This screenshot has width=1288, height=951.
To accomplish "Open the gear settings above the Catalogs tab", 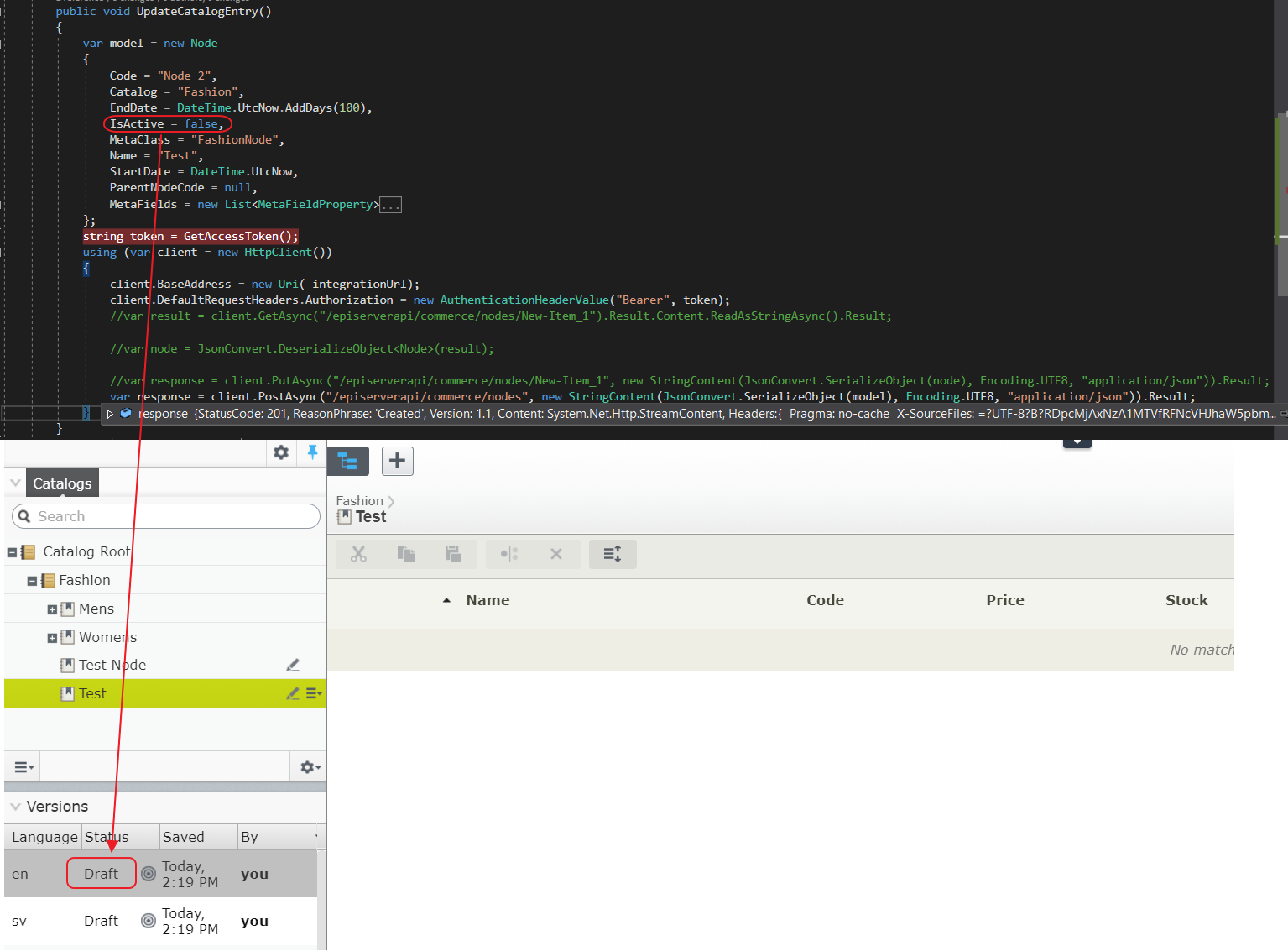I will pyautogui.click(x=281, y=452).
